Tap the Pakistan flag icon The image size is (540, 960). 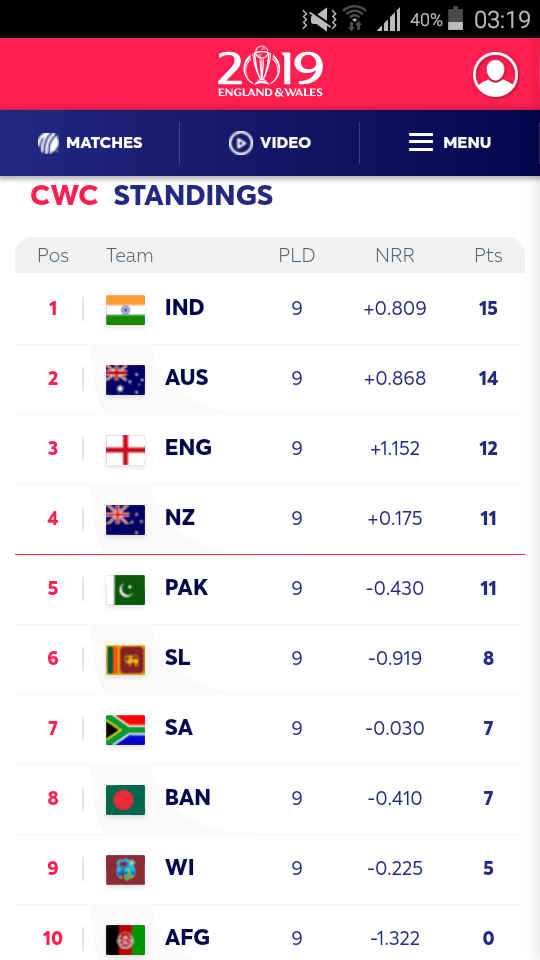click(126, 590)
